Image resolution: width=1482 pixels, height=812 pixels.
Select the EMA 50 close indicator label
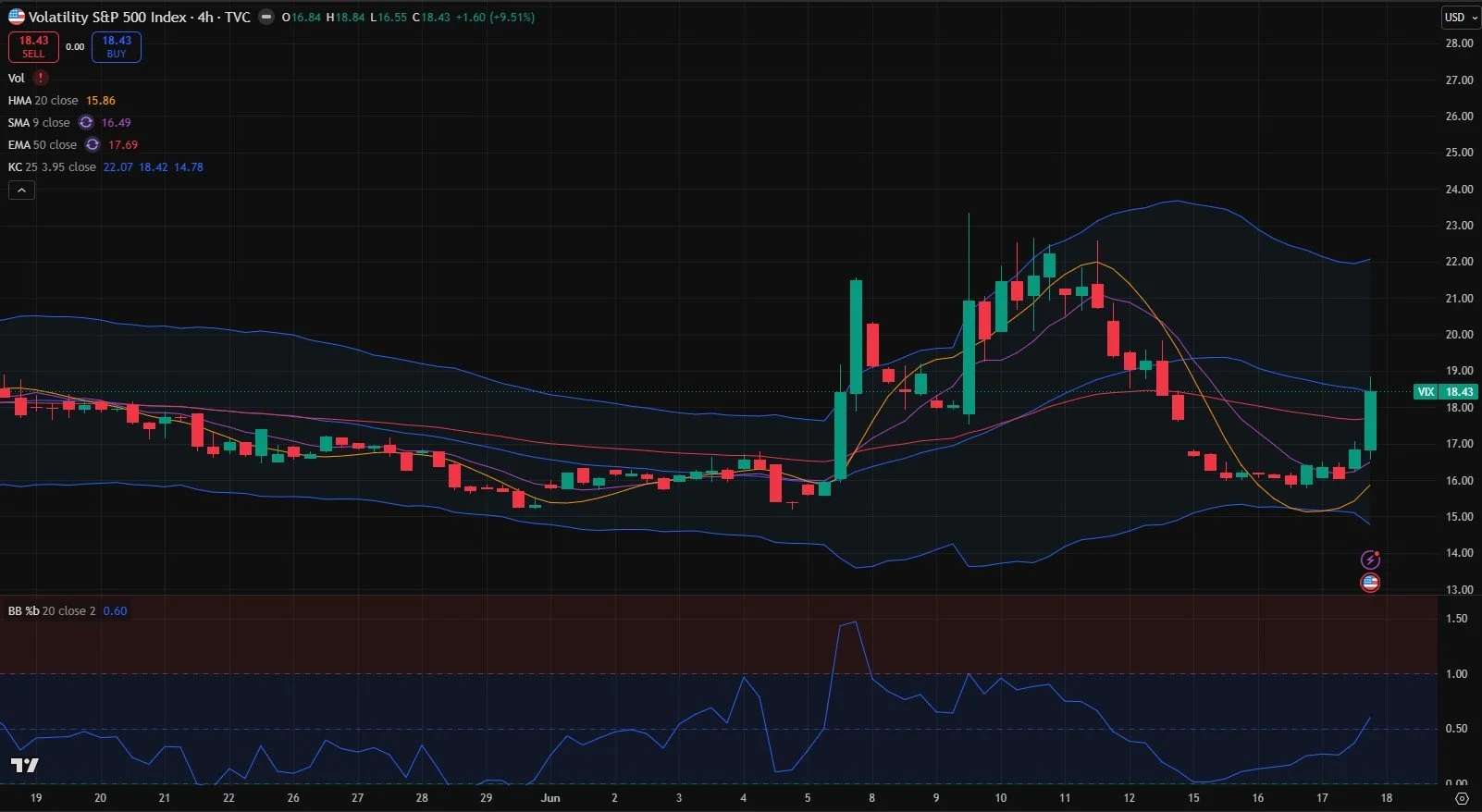click(x=43, y=144)
